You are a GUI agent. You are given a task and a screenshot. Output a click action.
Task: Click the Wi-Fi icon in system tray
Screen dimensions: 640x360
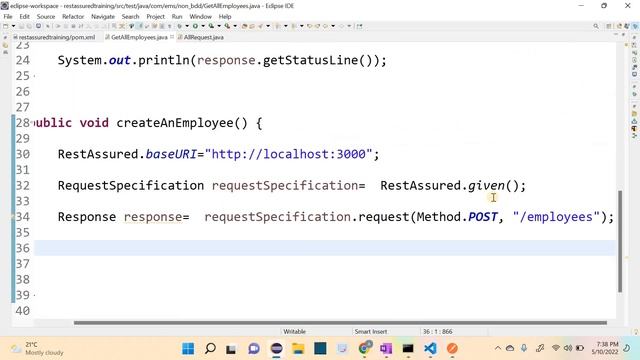tap(556, 348)
